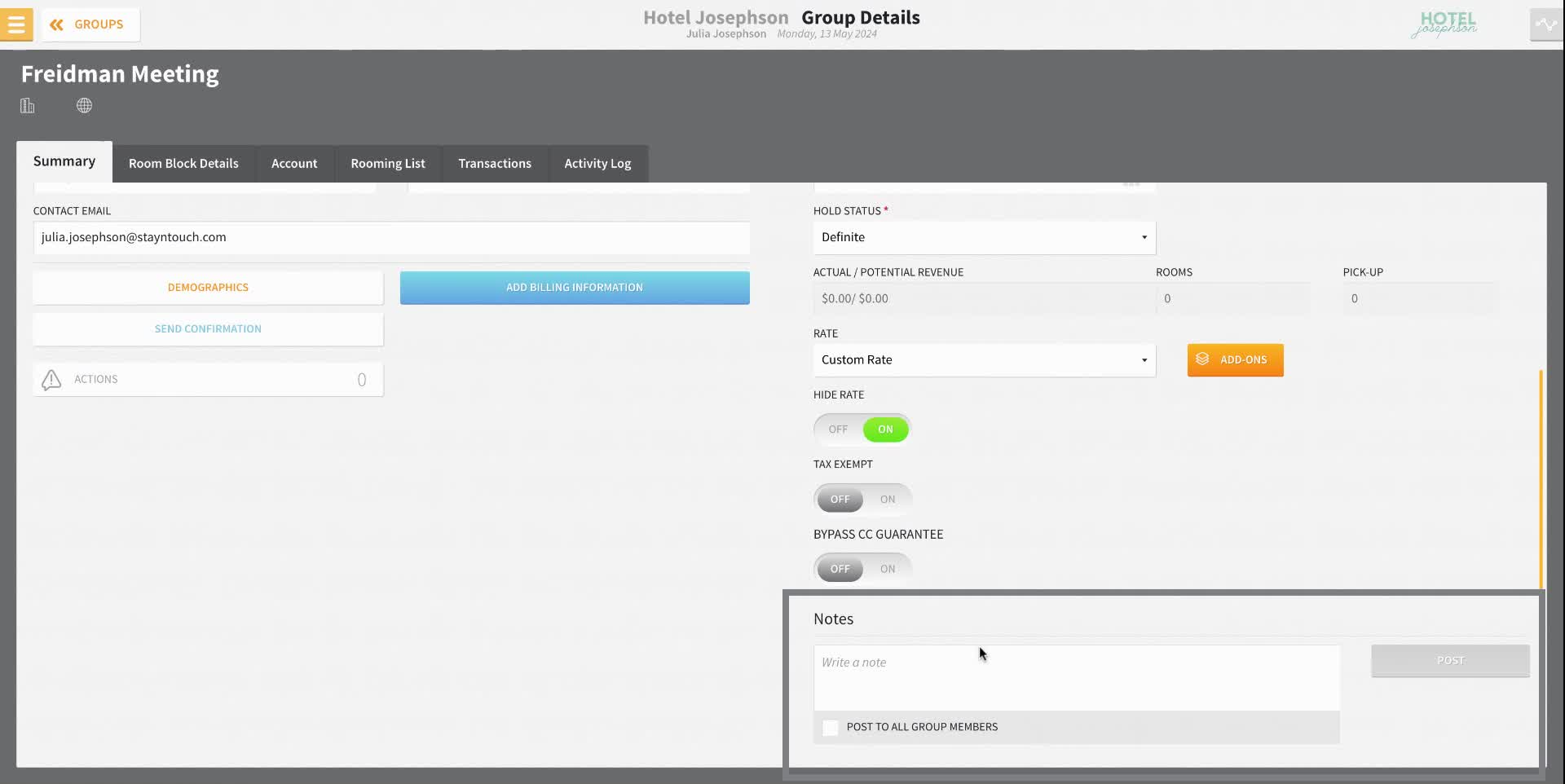This screenshot has width=1565, height=784.
Task: Open the Rooming List tab
Action: click(x=388, y=164)
